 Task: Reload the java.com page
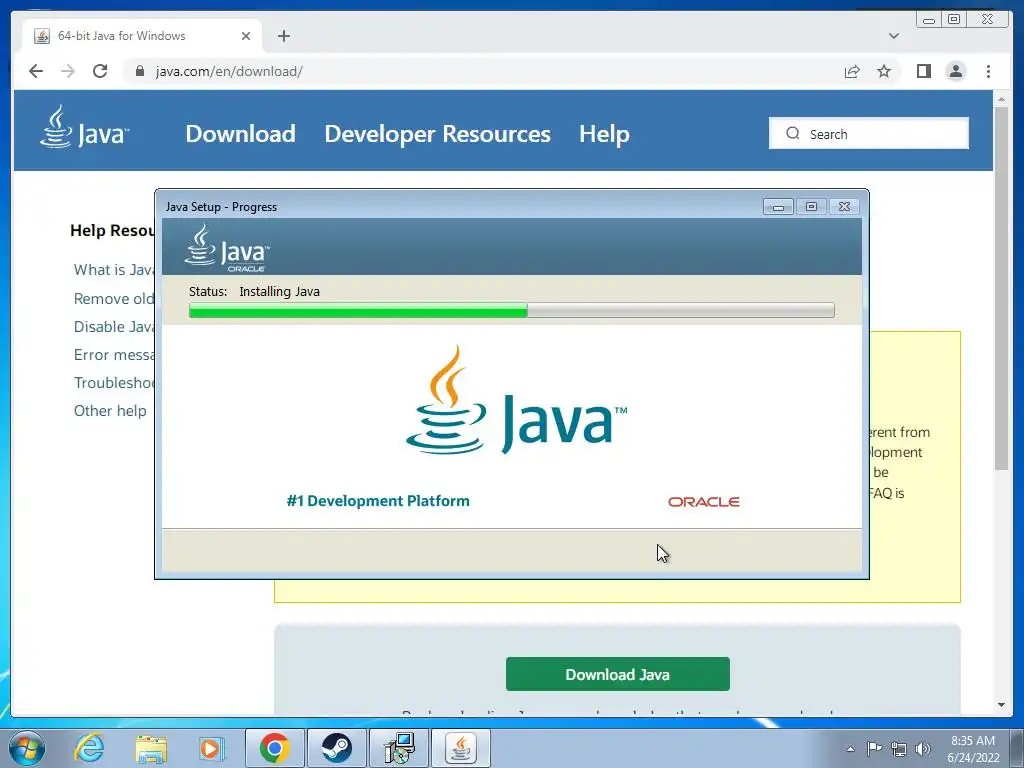[100, 71]
